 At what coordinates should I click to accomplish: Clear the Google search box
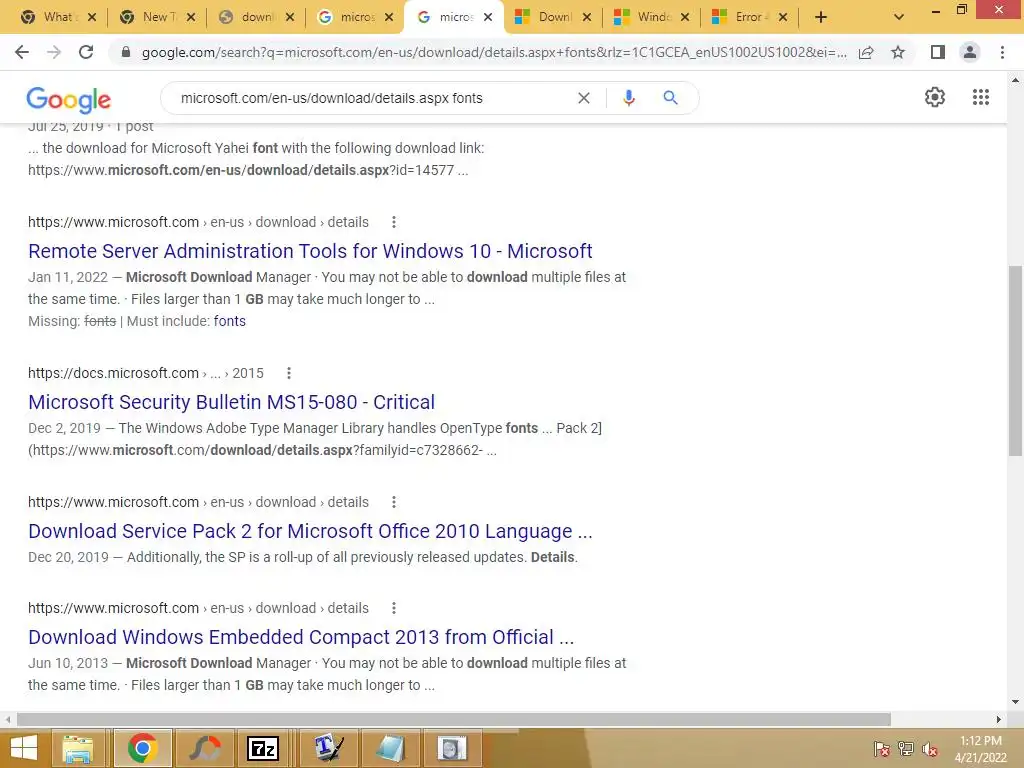pos(584,98)
